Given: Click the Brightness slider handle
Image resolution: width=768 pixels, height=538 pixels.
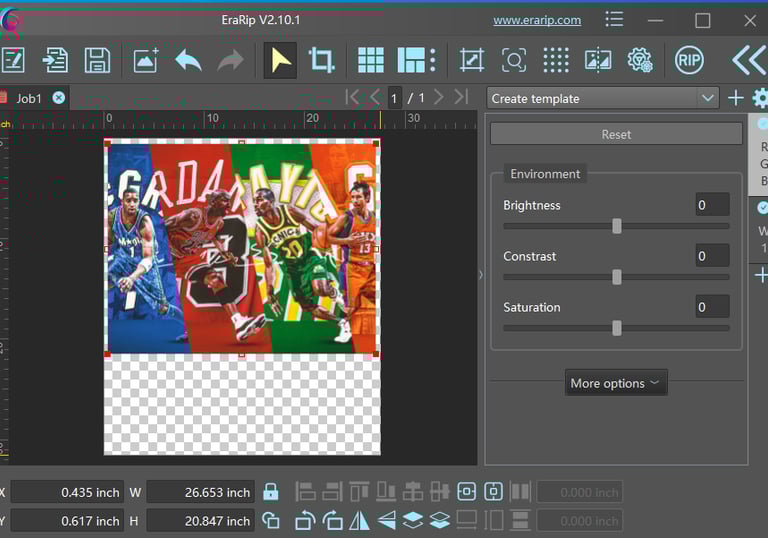Looking at the screenshot, I should [x=617, y=226].
